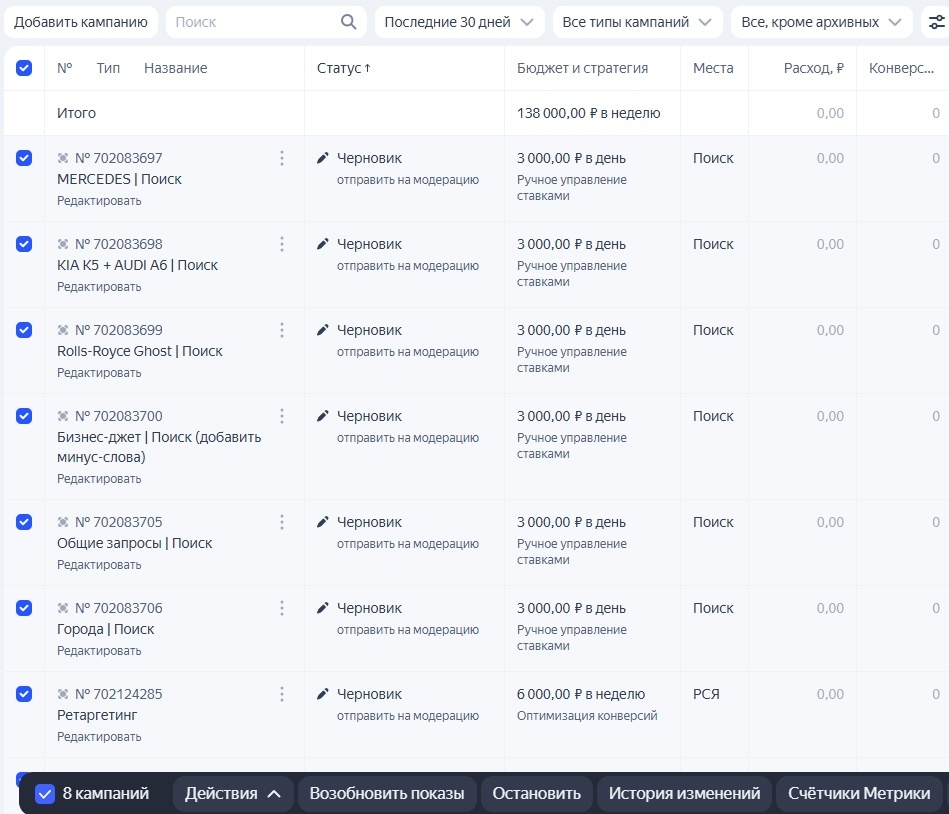Viewport: 949px width, 814px height.
Task: Click Редактировать under Ретаргетинг
Action: 99,737
